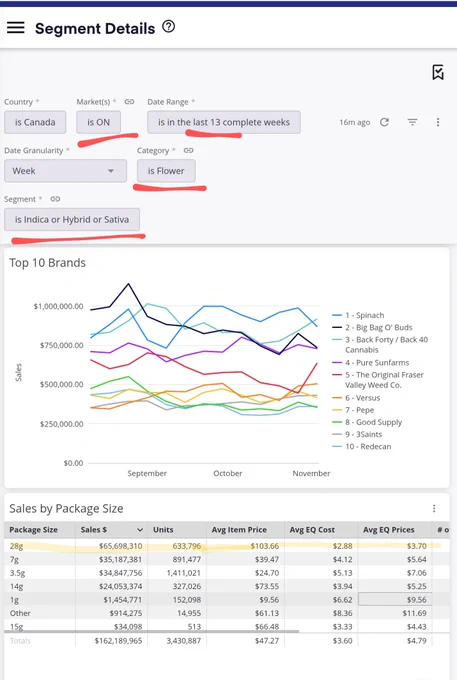Use the table's horizontal scrollbar
Screen dimensions: 457x680
152,631
